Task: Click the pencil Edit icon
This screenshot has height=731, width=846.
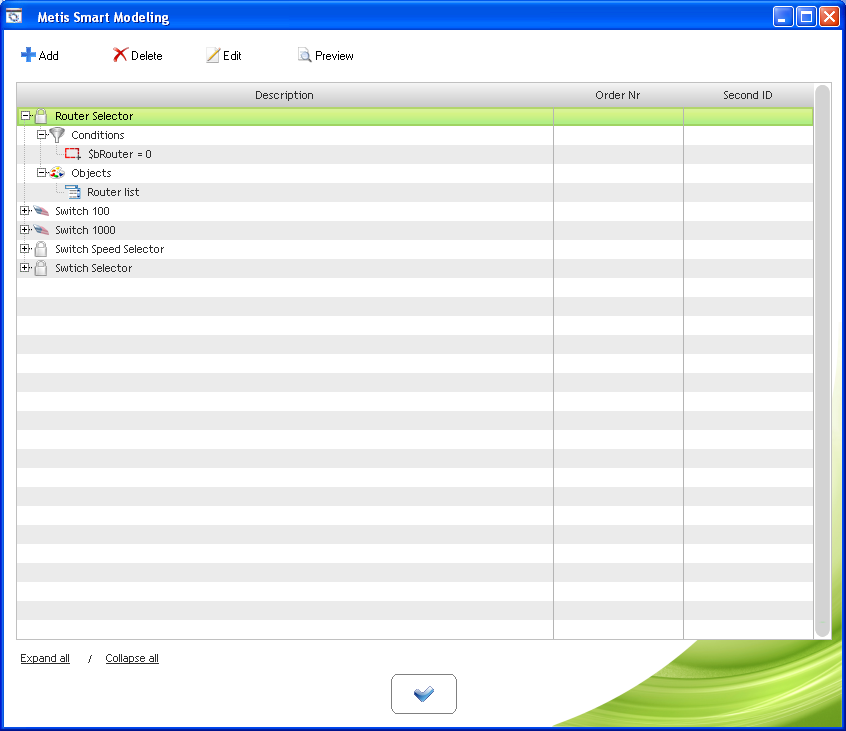Action: click(213, 56)
